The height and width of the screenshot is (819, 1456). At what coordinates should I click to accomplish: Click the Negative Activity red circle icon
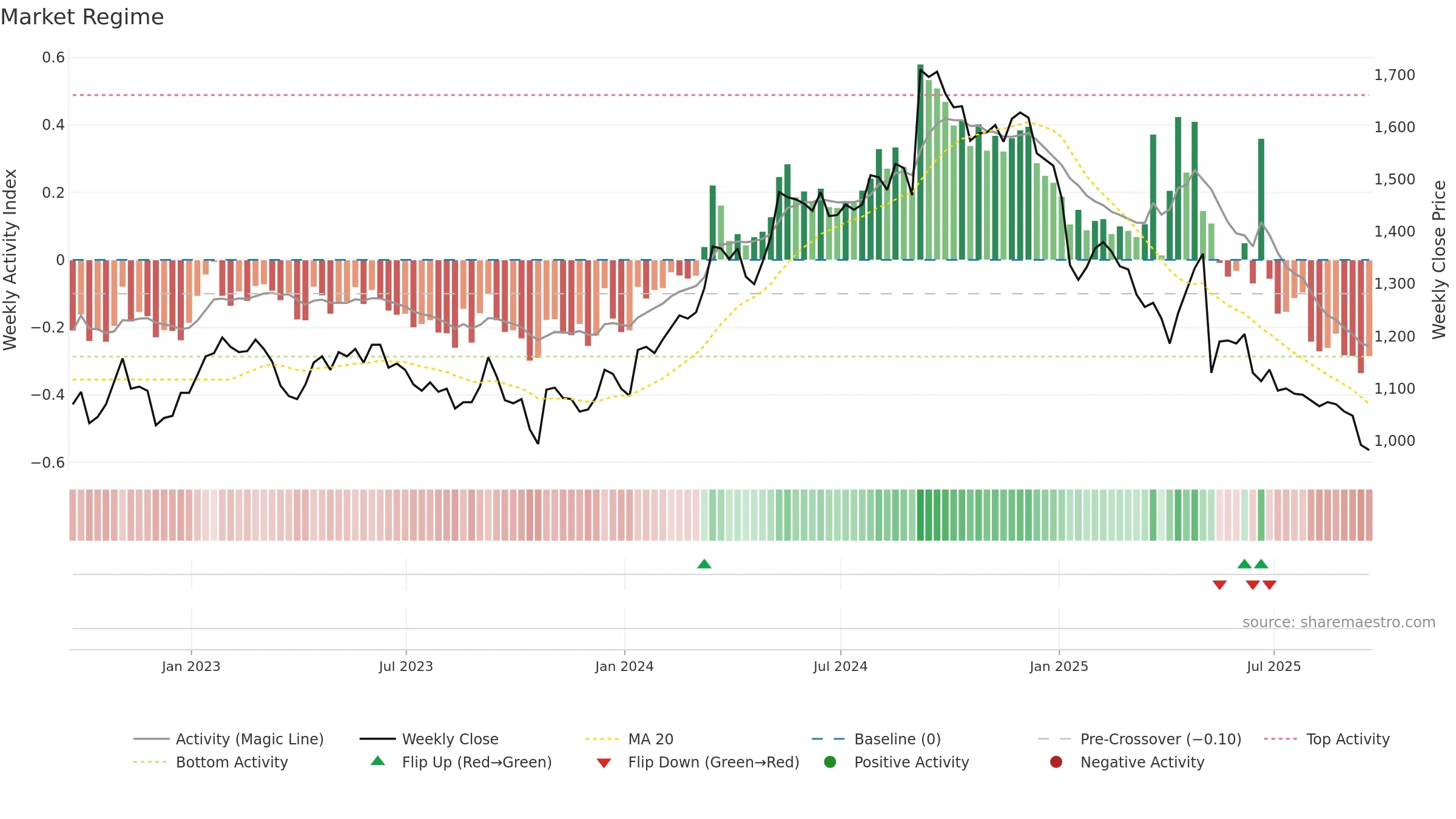coord(1056,762)
